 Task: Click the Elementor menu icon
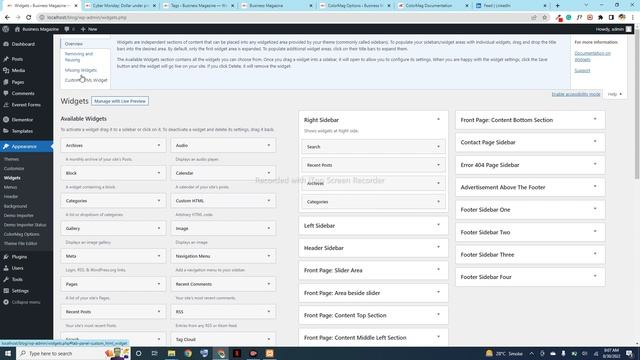pyautogui.click(x=6, y=120)
